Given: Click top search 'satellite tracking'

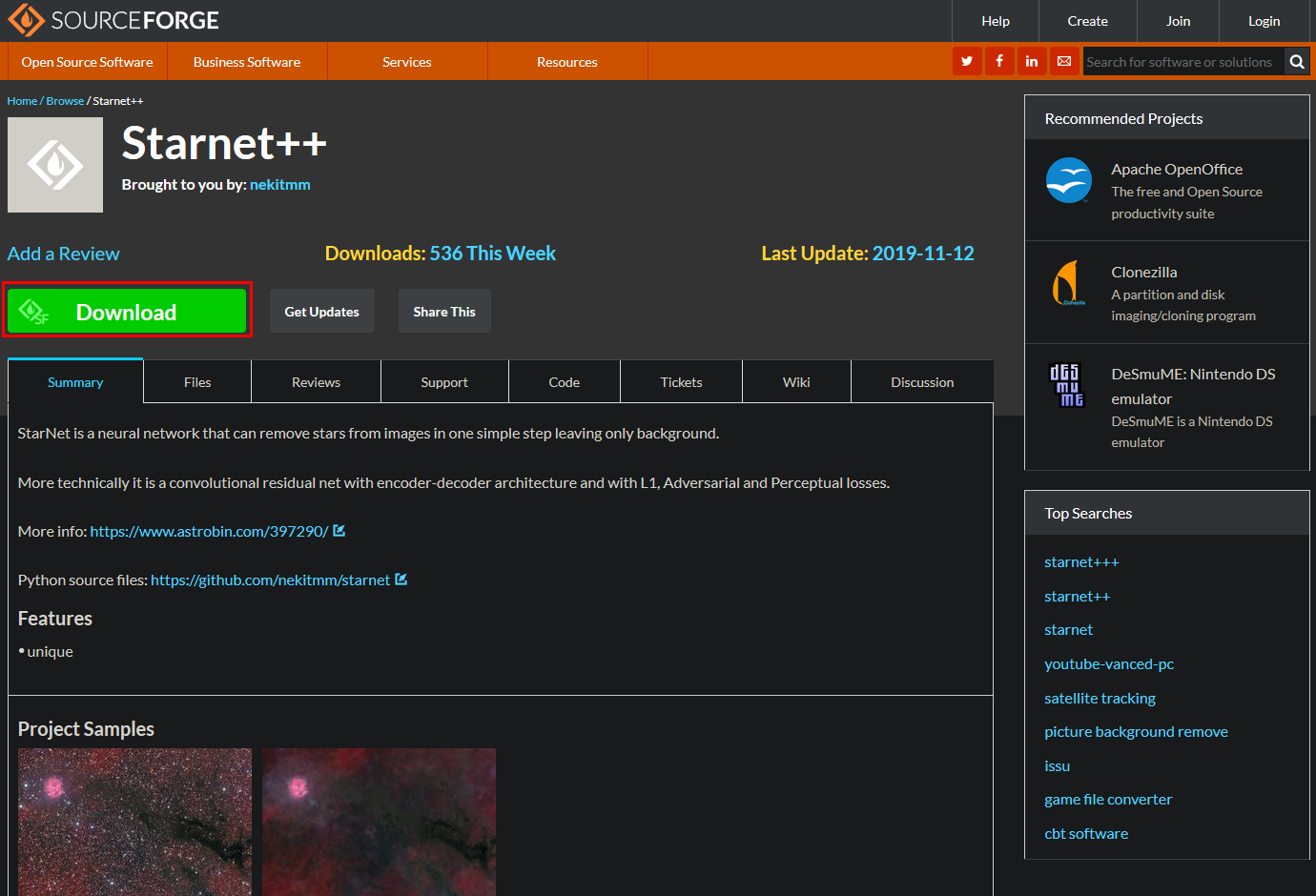Looking at the screenshot, I should click(1100, 699).
